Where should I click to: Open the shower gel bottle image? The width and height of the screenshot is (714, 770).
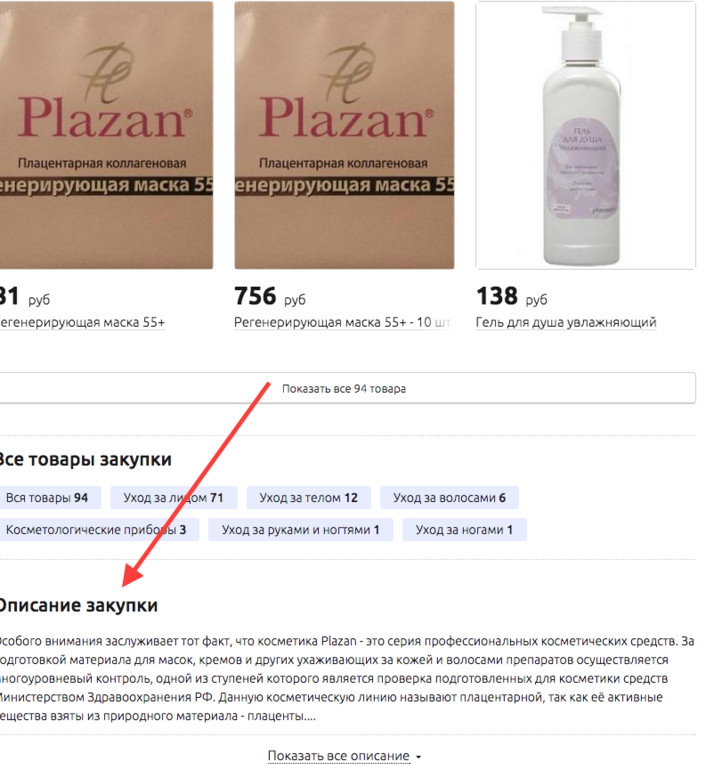(x=585, y=135)
